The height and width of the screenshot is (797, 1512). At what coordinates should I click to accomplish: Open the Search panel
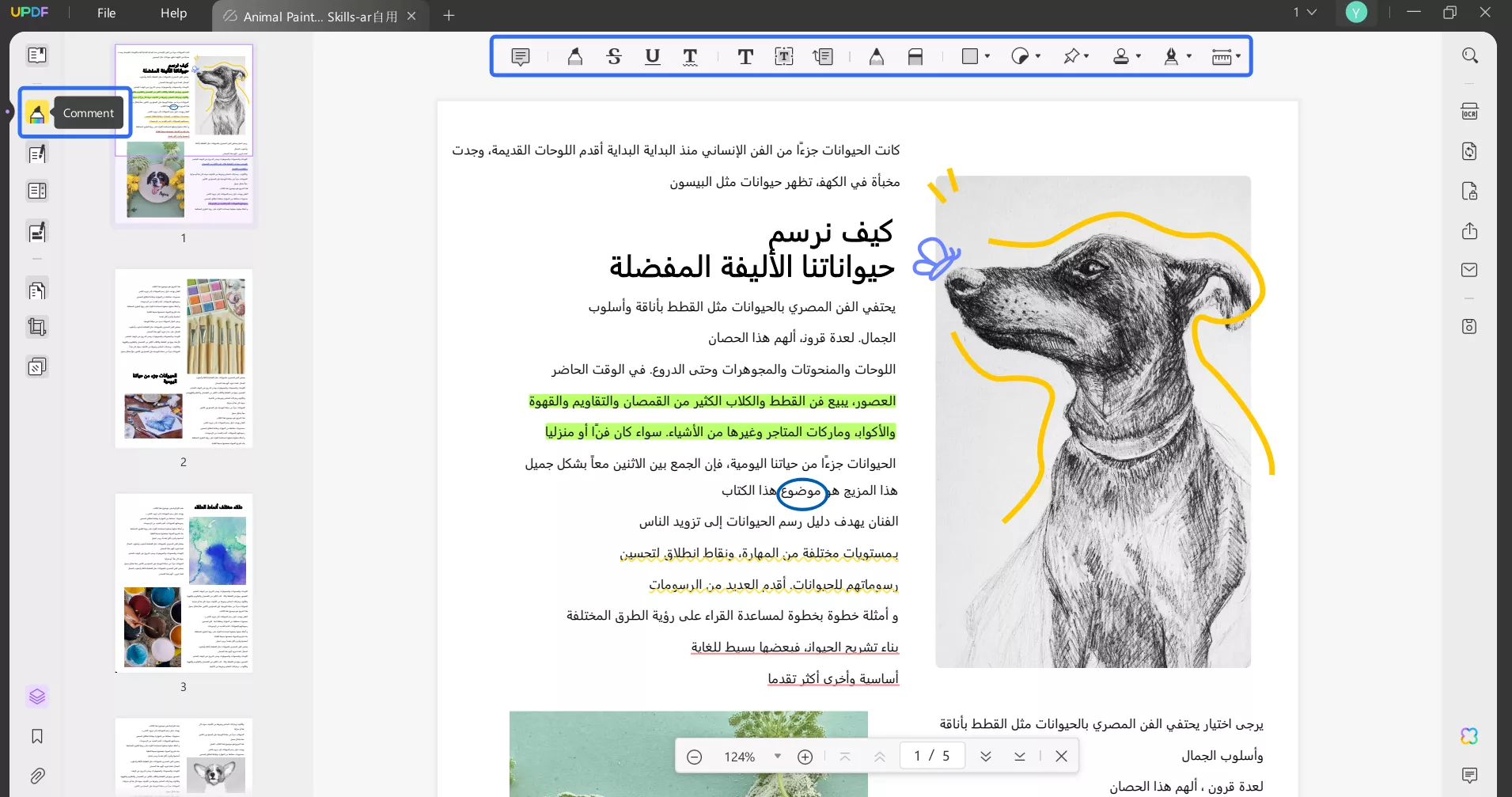pyautogui.click(x=1470, y=55)
